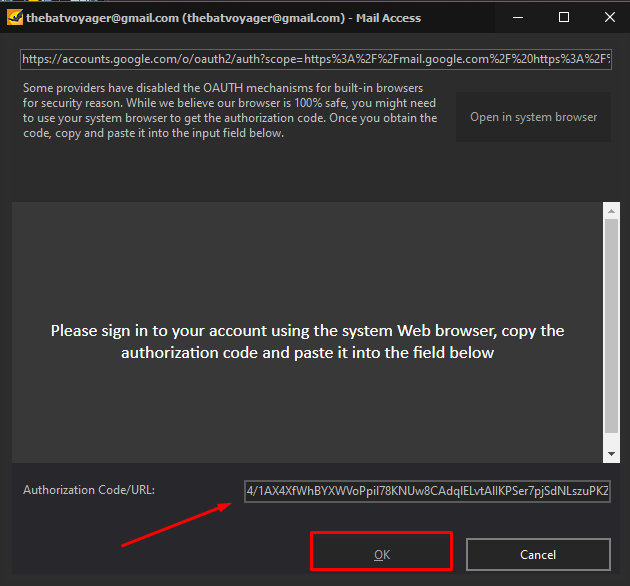This screenshot has width=630, height=586.
Task: Open in system browser button
Action: tap(533, 117)
